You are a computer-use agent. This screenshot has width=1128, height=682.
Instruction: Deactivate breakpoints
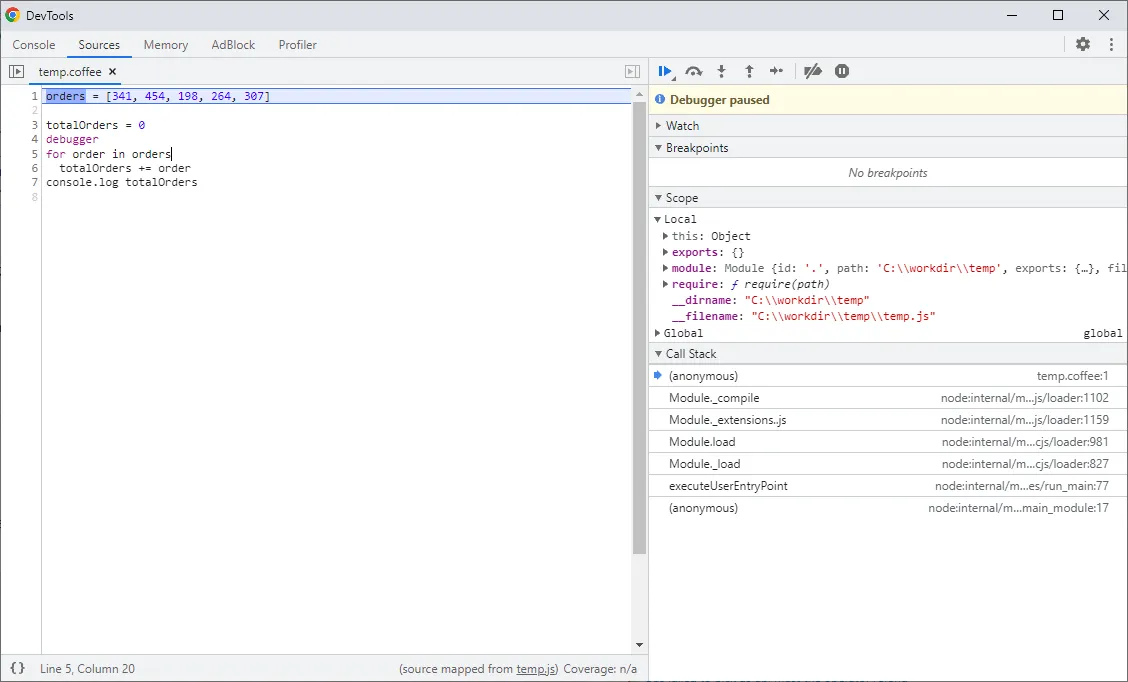(813, 71)
